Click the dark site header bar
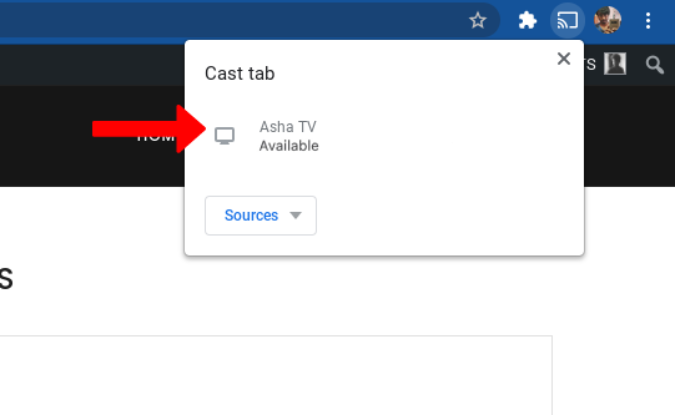The width and height of the screenshot is (675, 415). coord(93,65)
